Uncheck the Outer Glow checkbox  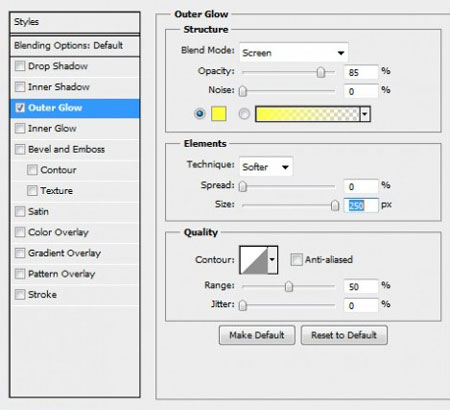pos(20,108)
